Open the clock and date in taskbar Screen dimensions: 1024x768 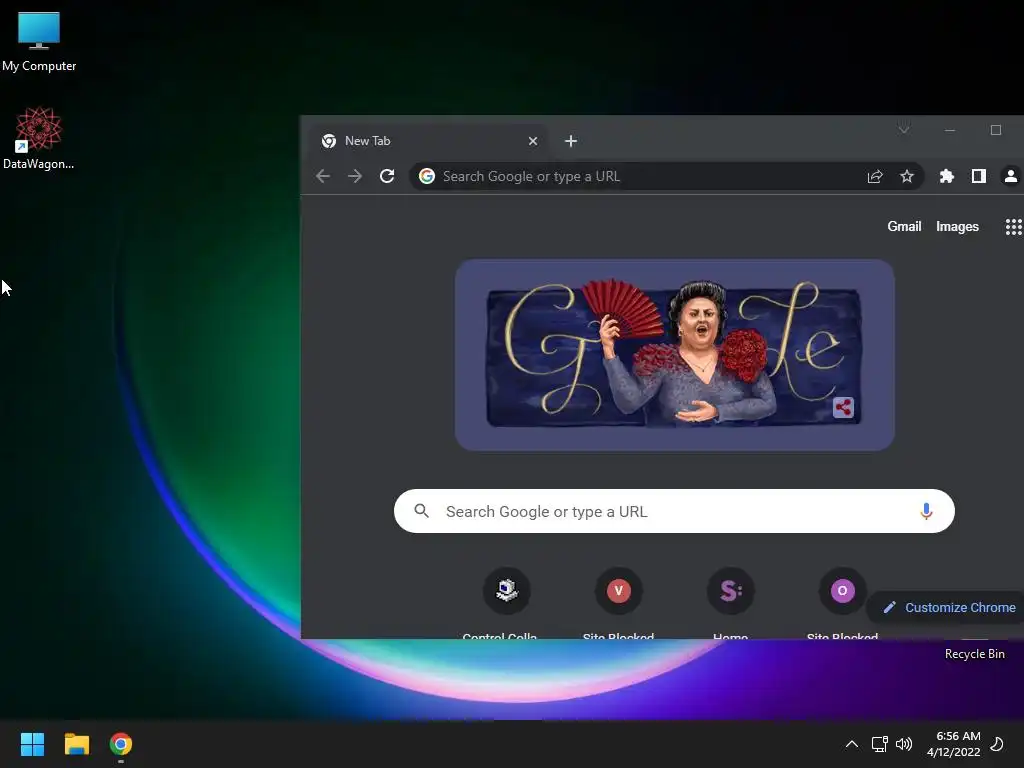(953, 744)
